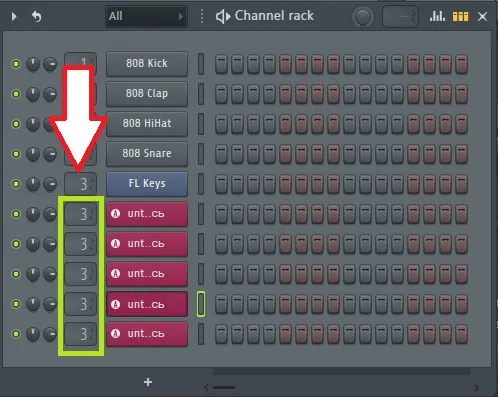Click FL Keys mixer track number 3
The height and width of the screenshot is (397, 498).
pyautogui.click(x=80, y=184)
